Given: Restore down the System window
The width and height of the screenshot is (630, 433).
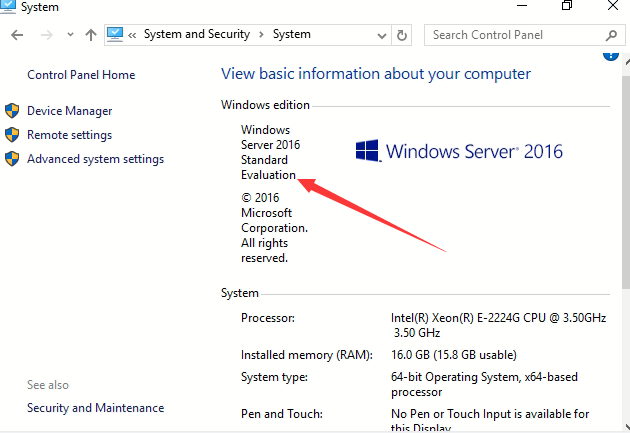Looking at the screenshot, I should point(567,5).
